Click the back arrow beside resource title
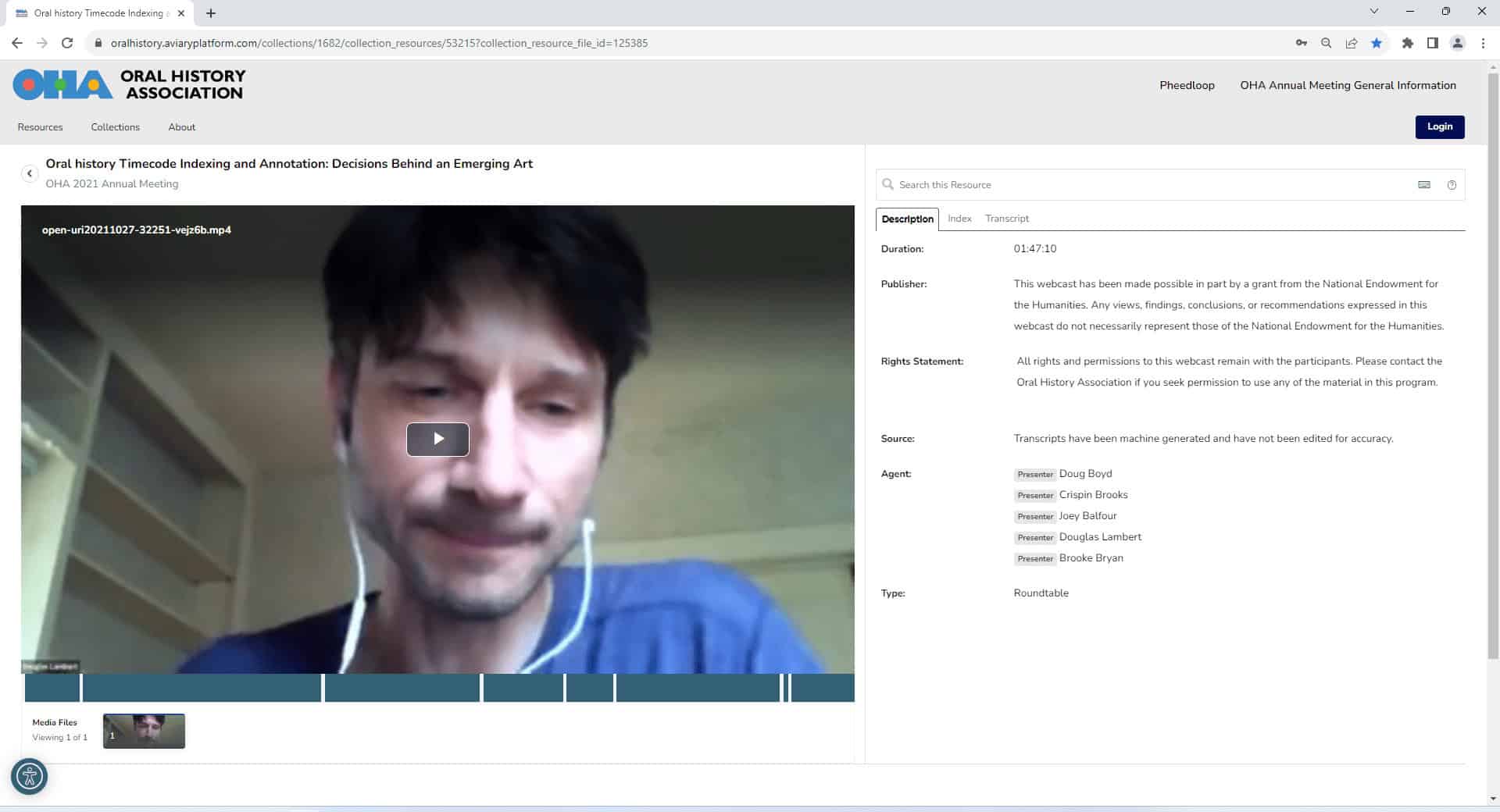The height and width of the screenshot is (812, 1500). [x=30, y=173]
